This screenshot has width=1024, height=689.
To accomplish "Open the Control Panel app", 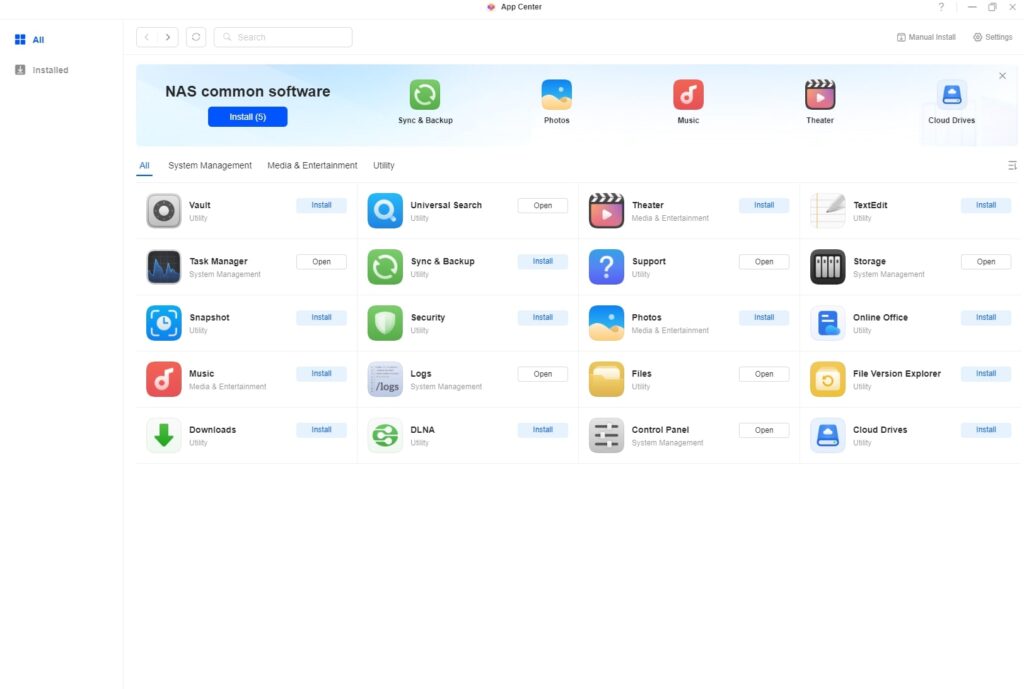I will pos(763,430).
